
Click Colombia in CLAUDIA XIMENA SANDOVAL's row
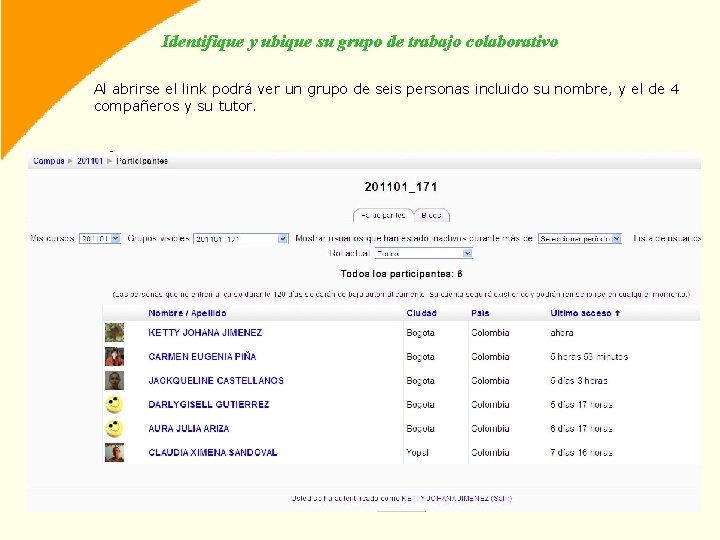click(490, 452)
